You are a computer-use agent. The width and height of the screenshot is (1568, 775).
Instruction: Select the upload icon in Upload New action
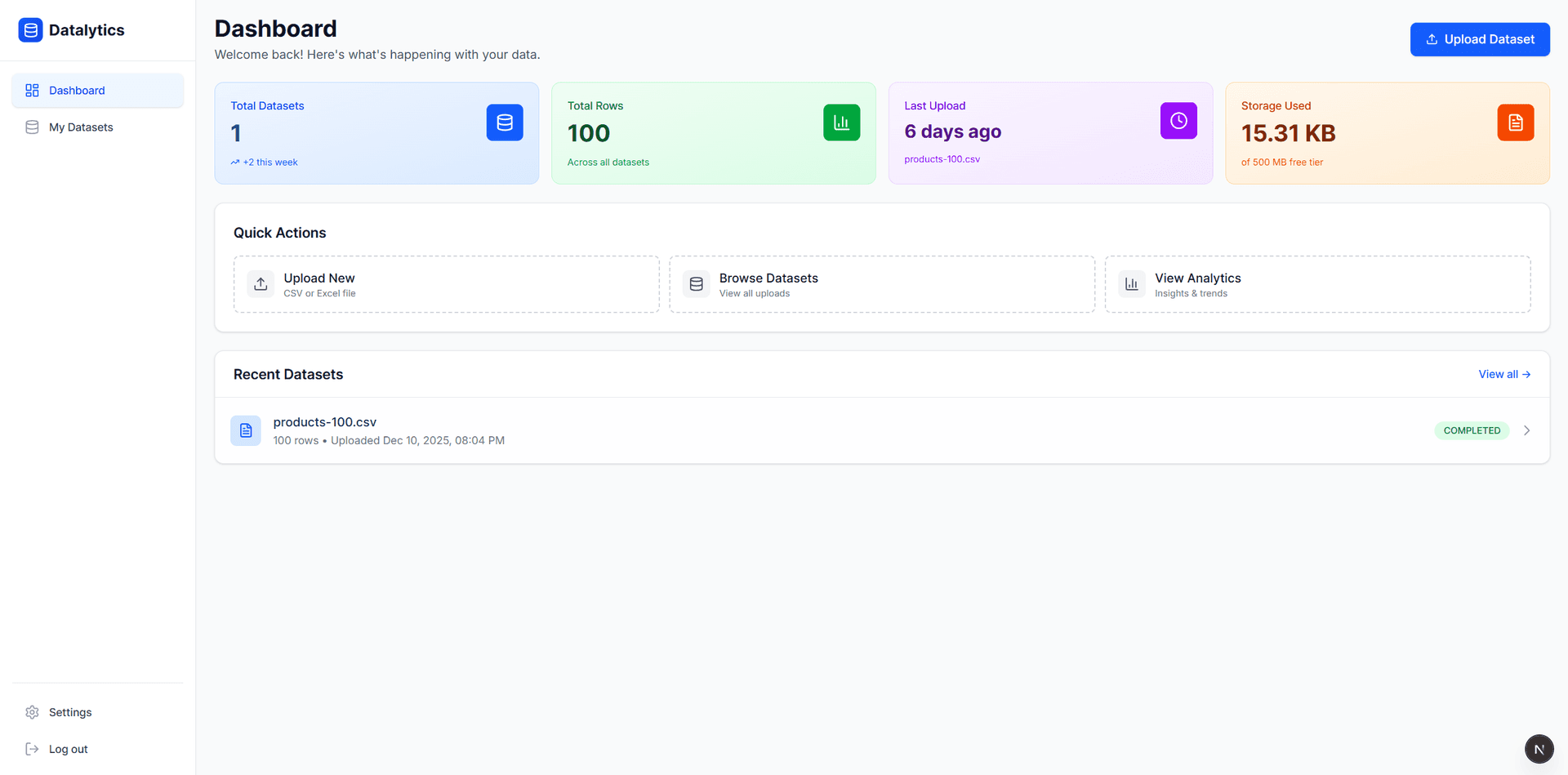tap(261, 283)
